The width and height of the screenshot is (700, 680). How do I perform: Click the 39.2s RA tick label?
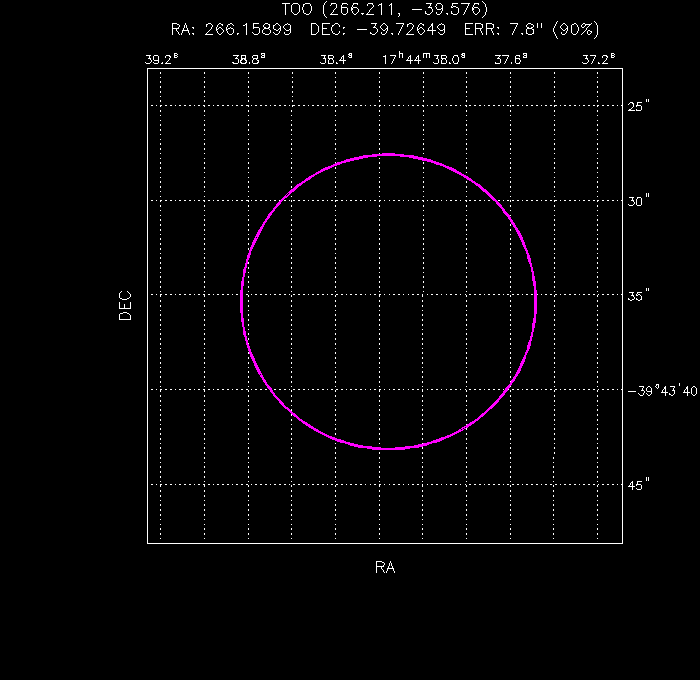click(162, 59)
